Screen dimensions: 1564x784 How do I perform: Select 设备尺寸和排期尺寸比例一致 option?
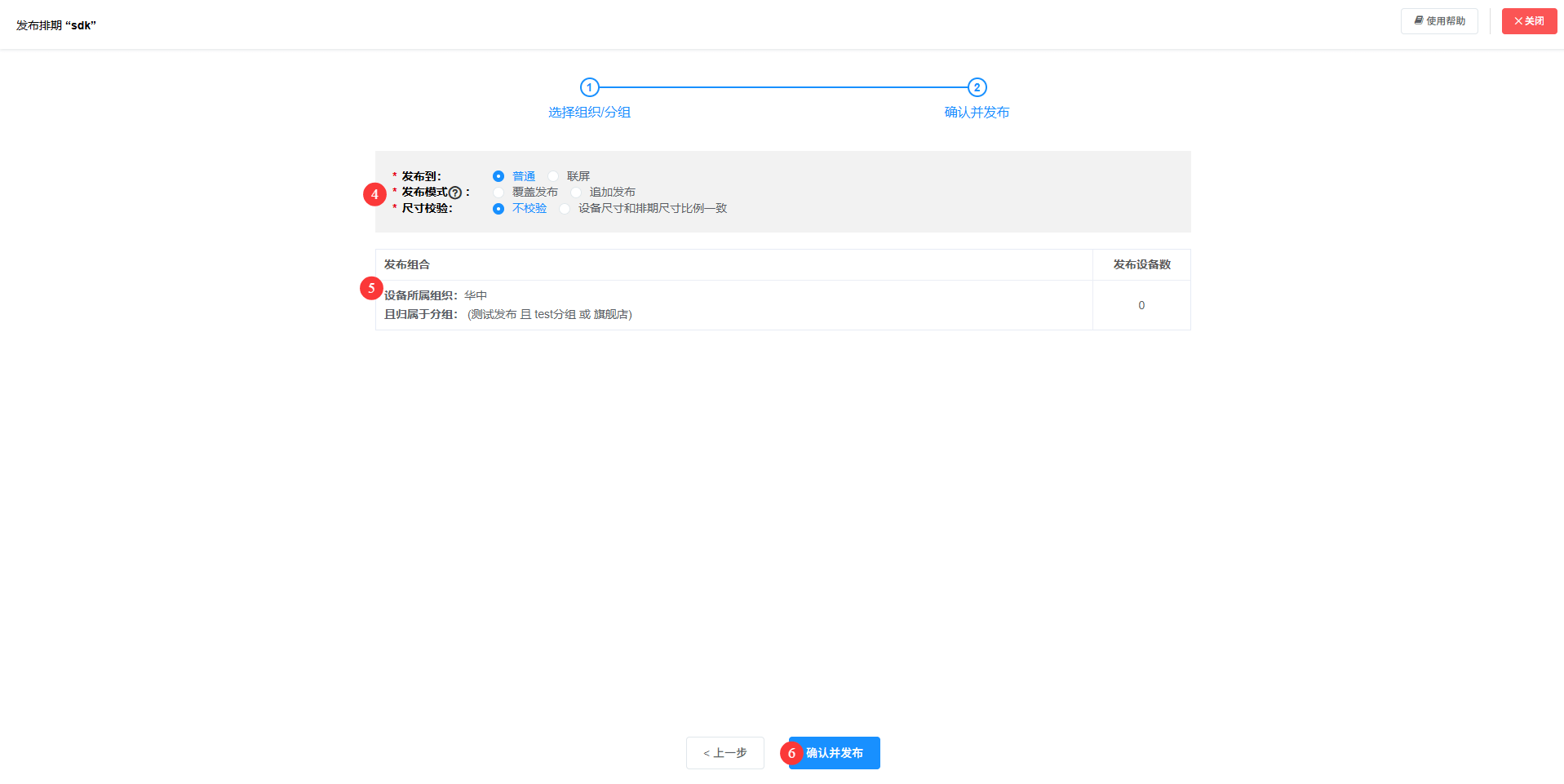[x=565, y=209]
